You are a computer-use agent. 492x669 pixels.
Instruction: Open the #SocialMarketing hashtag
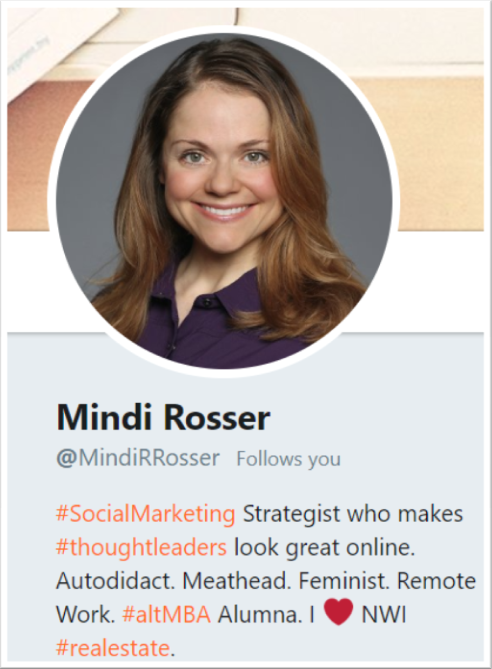146,514
